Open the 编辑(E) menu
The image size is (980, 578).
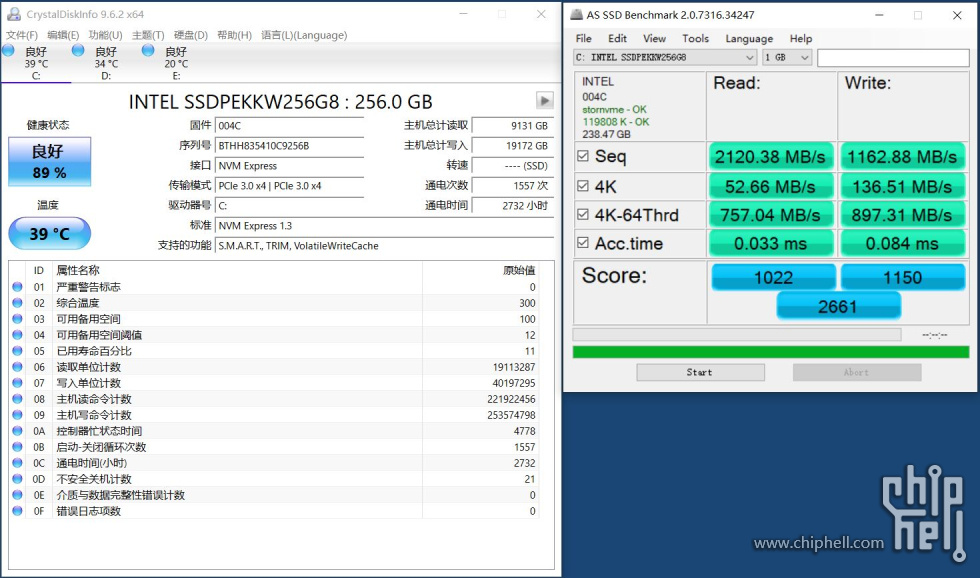pyautogui.click(x=63, y=35)
